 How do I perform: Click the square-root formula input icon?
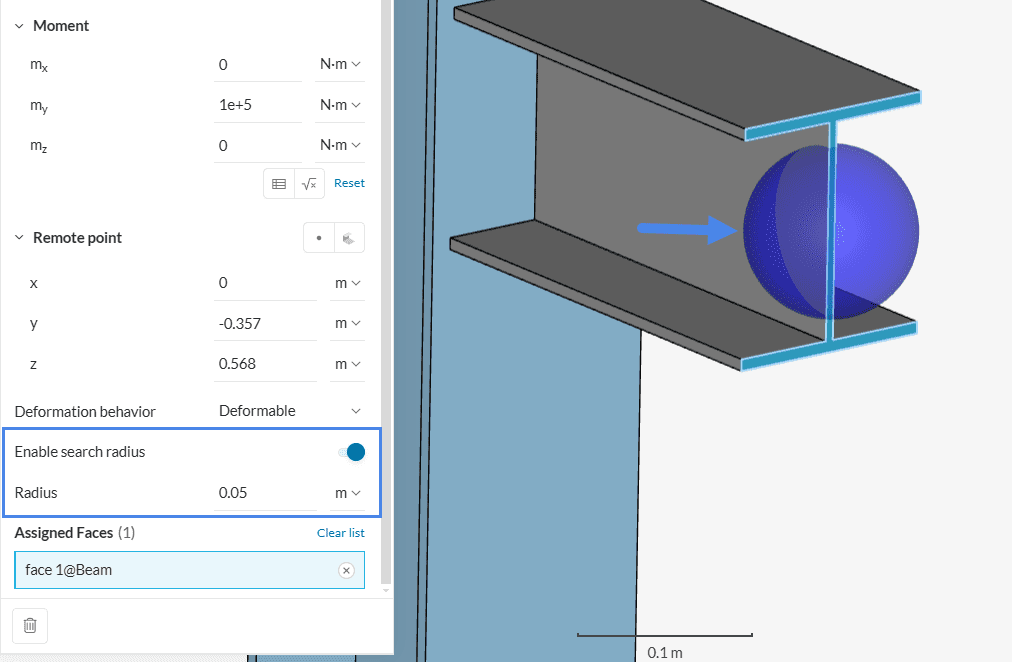click(x=309, y=184)
